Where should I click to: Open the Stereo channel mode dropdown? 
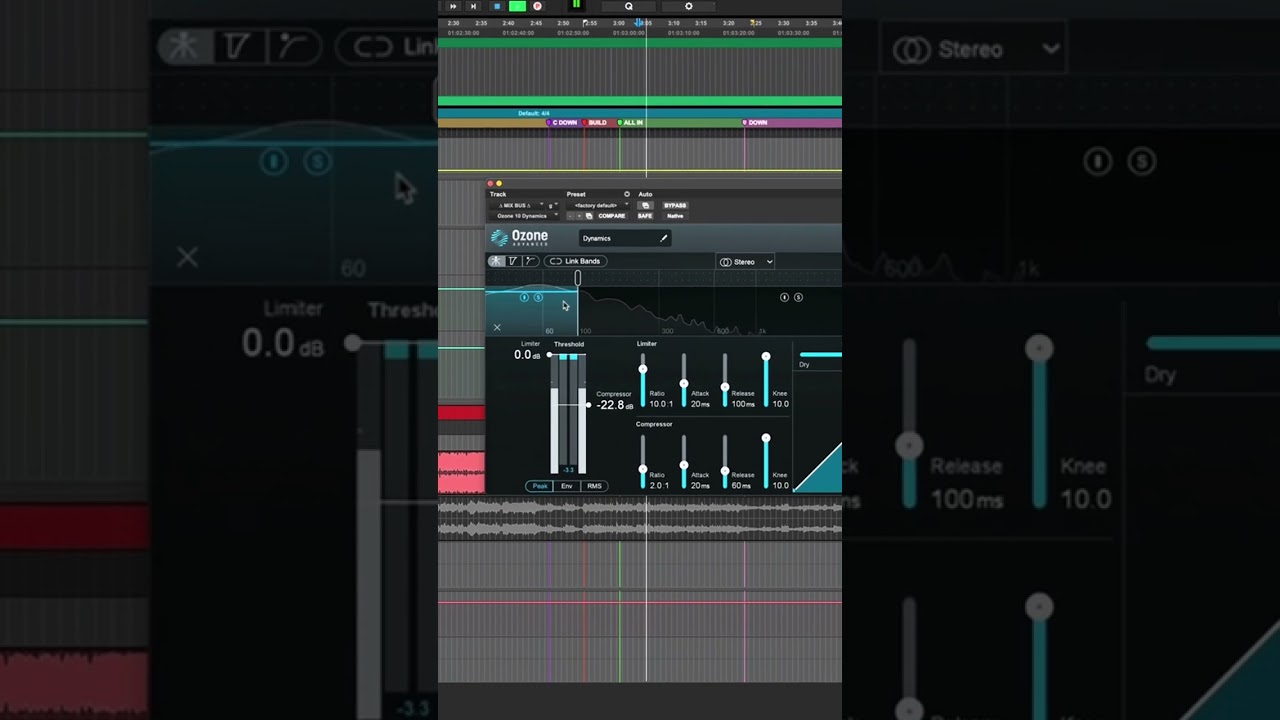746,262
